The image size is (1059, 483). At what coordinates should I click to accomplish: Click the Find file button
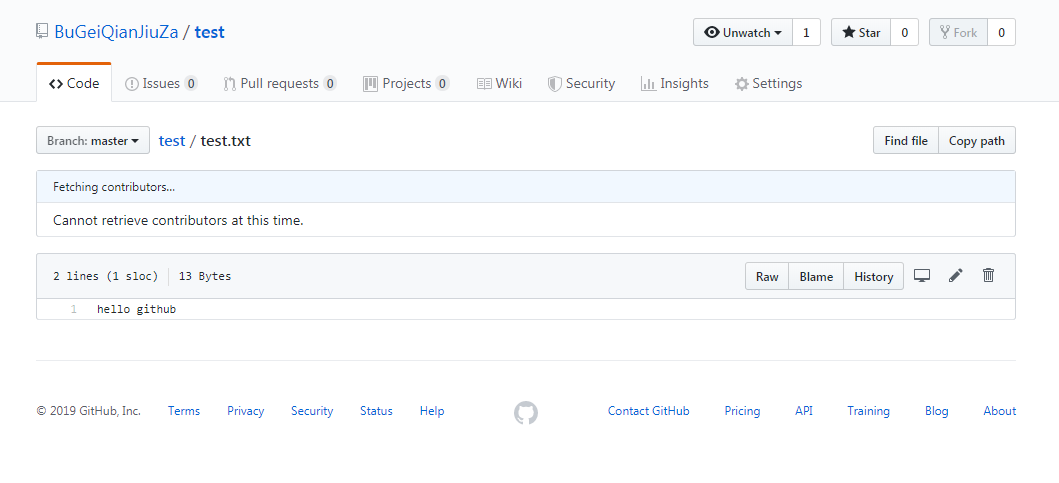pyautogui.click(x=906, y=141)
